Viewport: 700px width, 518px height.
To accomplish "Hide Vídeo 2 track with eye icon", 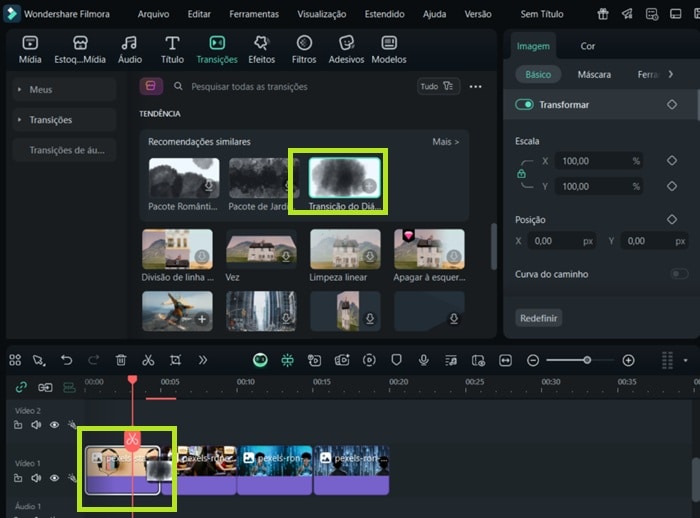I will pos(54,425).
